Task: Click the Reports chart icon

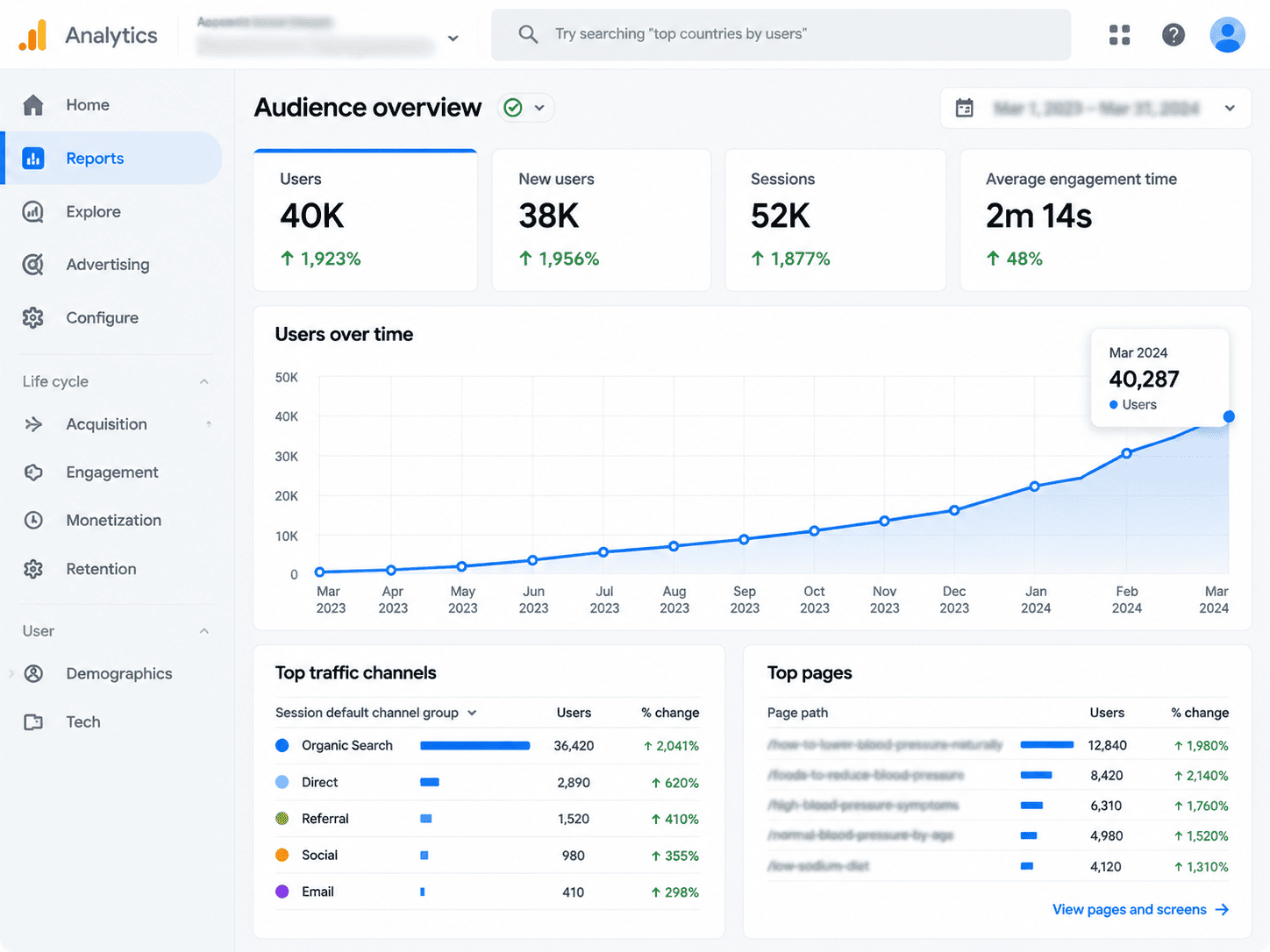Action: pyautogui.click(x=33, y=159)
